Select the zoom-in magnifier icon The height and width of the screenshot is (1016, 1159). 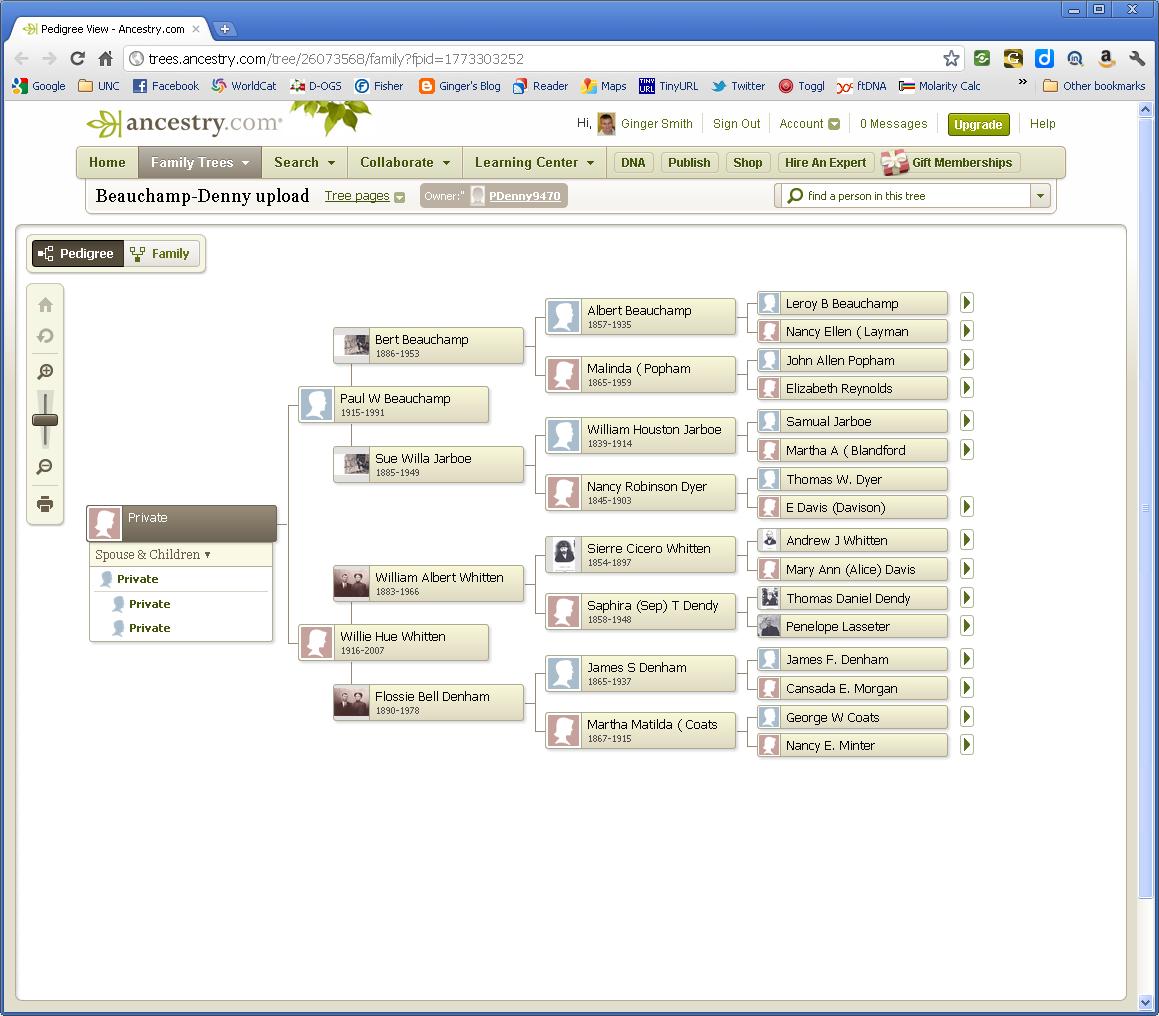click(x=44, y=371)
